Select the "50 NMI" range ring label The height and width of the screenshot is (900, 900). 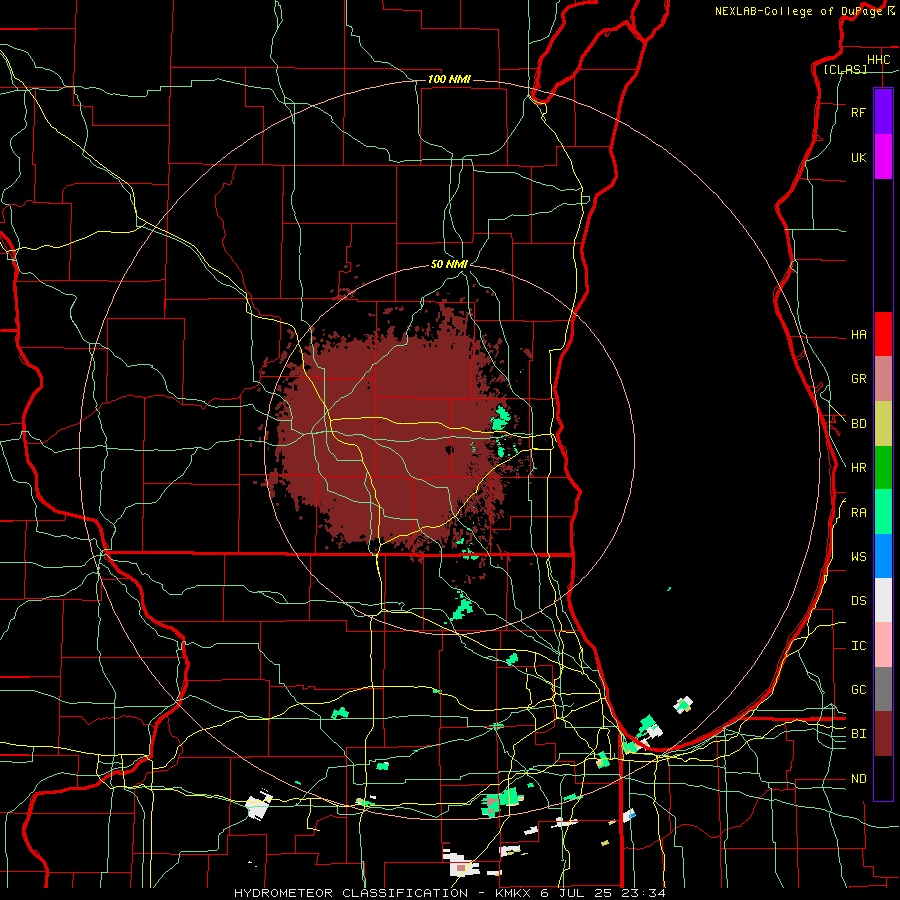pos(449,264)
